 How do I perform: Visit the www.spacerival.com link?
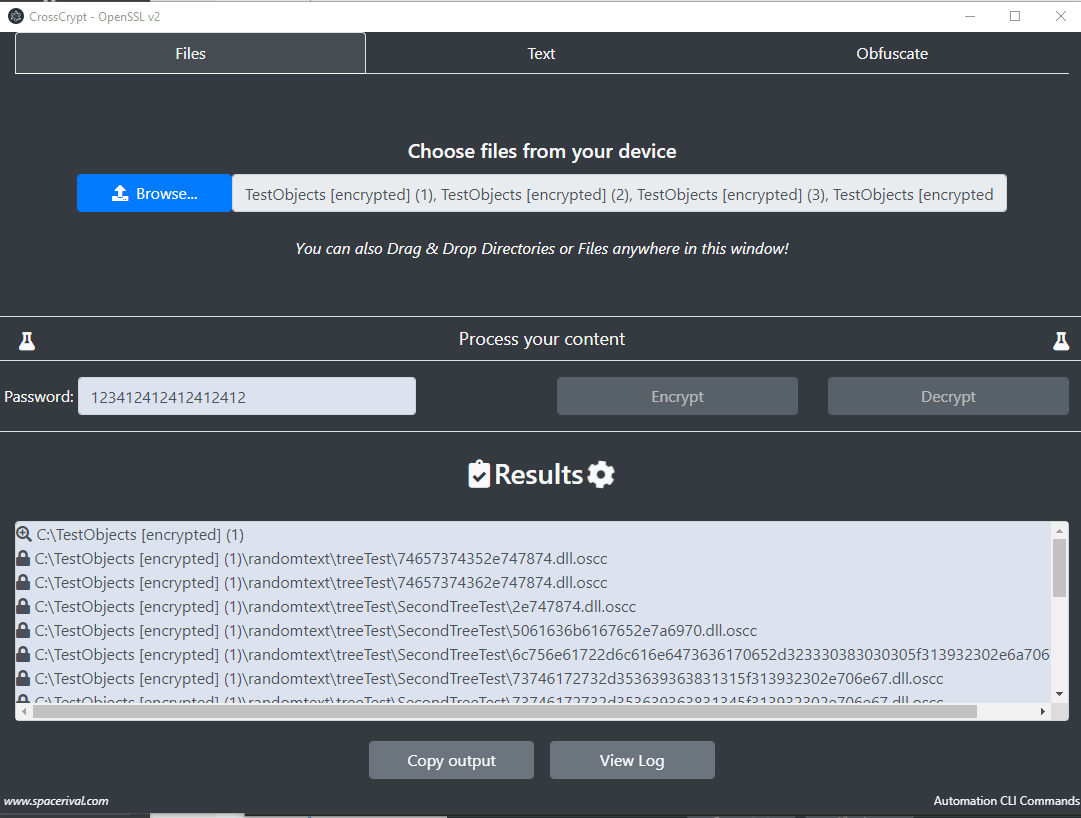[x=57, y=801]
